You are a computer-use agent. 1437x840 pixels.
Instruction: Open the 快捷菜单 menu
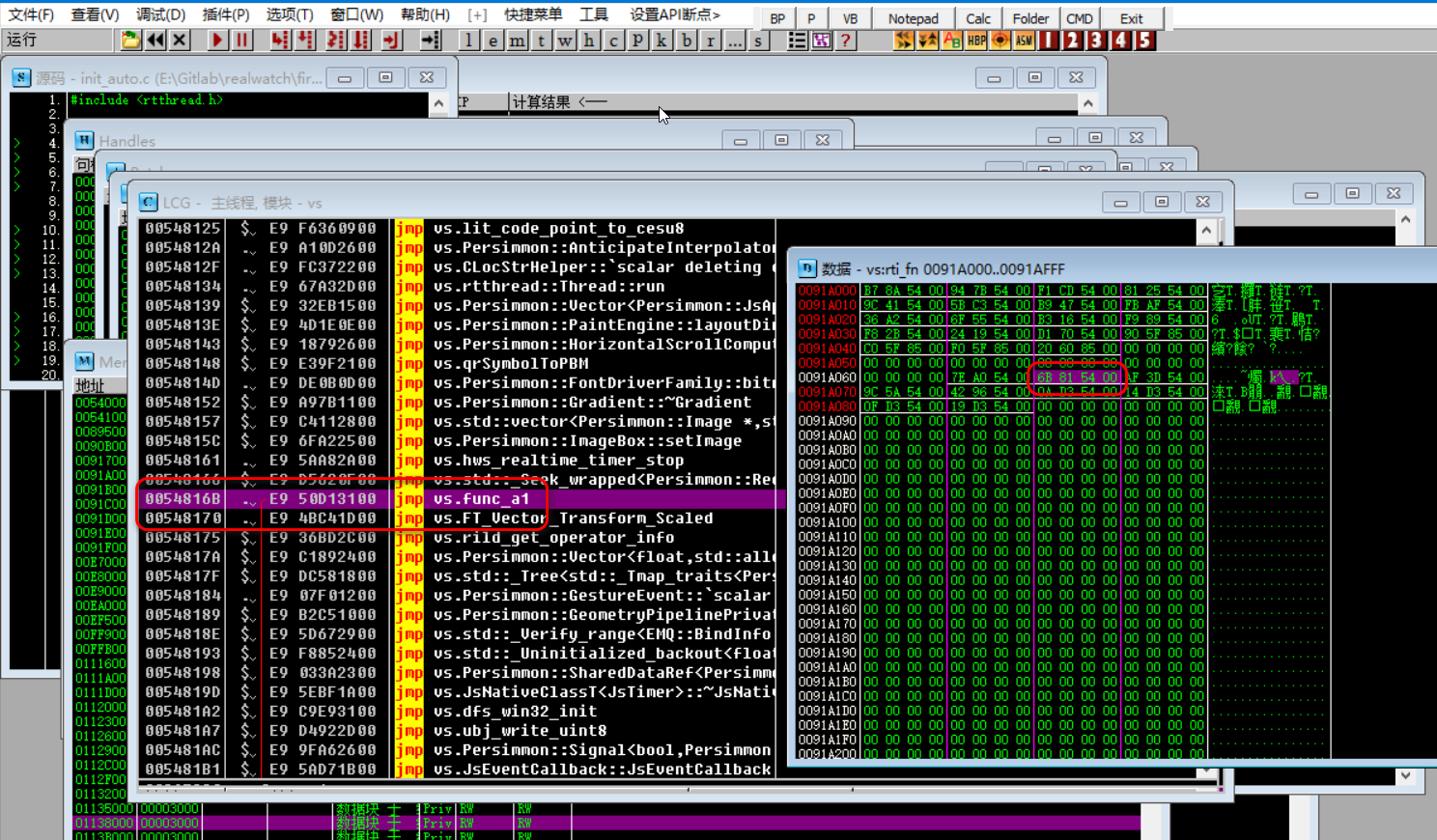click(533, 14)
